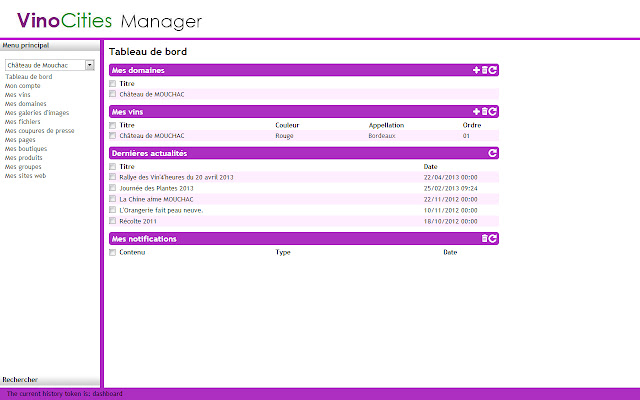Sort notifications by Date column
This screenshot has height=400, width=640.
(450, 252)
